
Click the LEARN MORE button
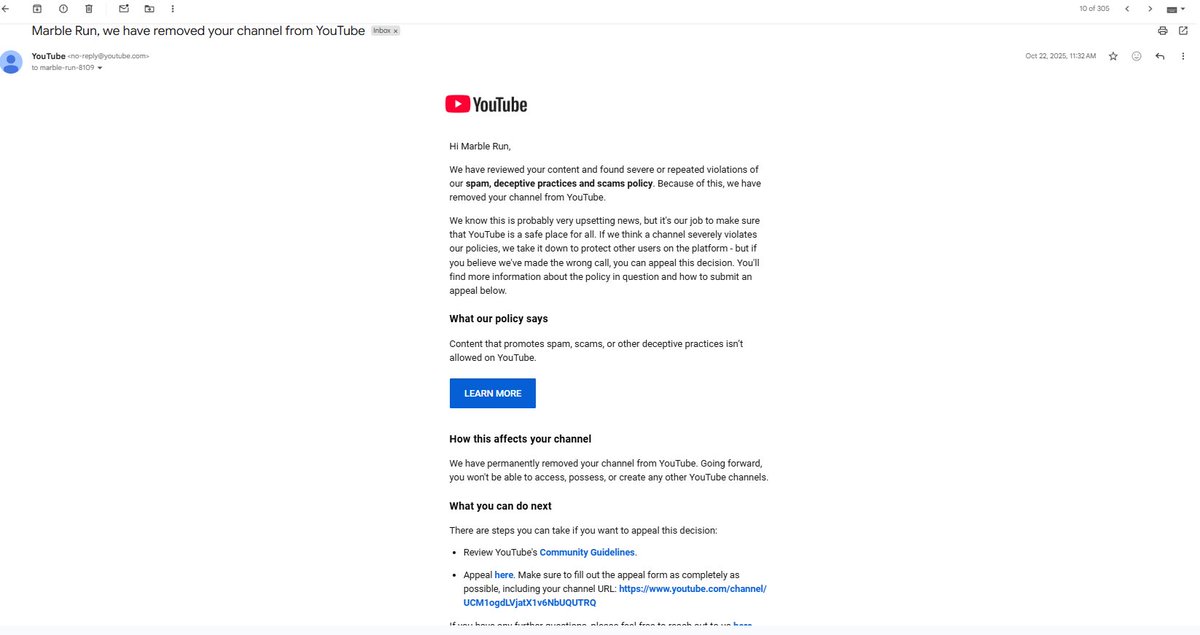point(493,393)
